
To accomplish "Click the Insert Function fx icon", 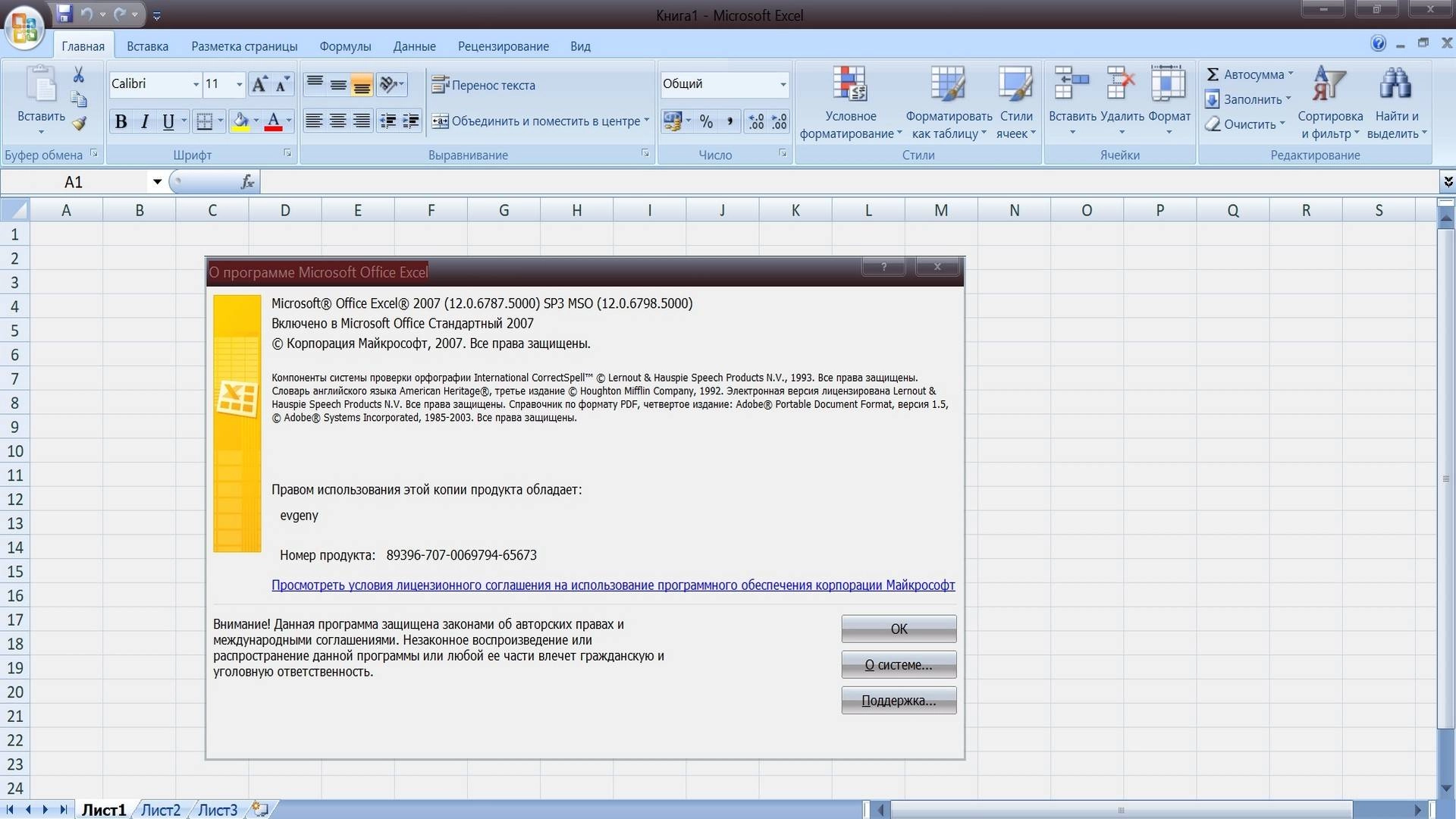I will tap(247, 182).
